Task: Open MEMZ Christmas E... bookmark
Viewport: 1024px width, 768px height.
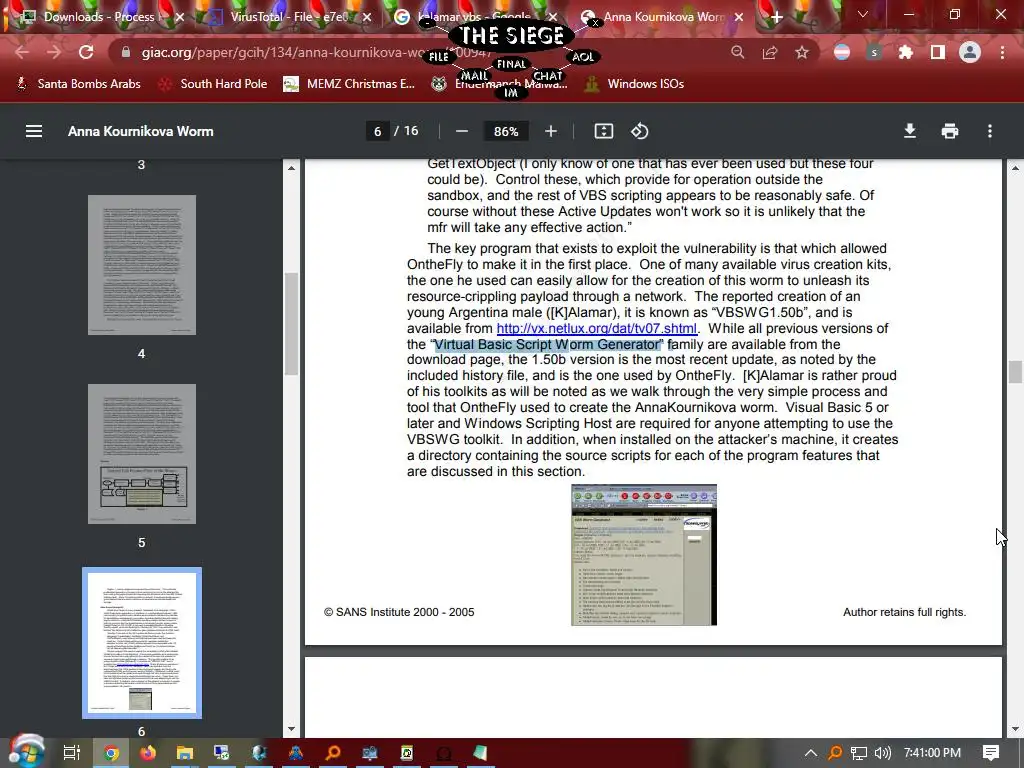Action: coord(349,84)
